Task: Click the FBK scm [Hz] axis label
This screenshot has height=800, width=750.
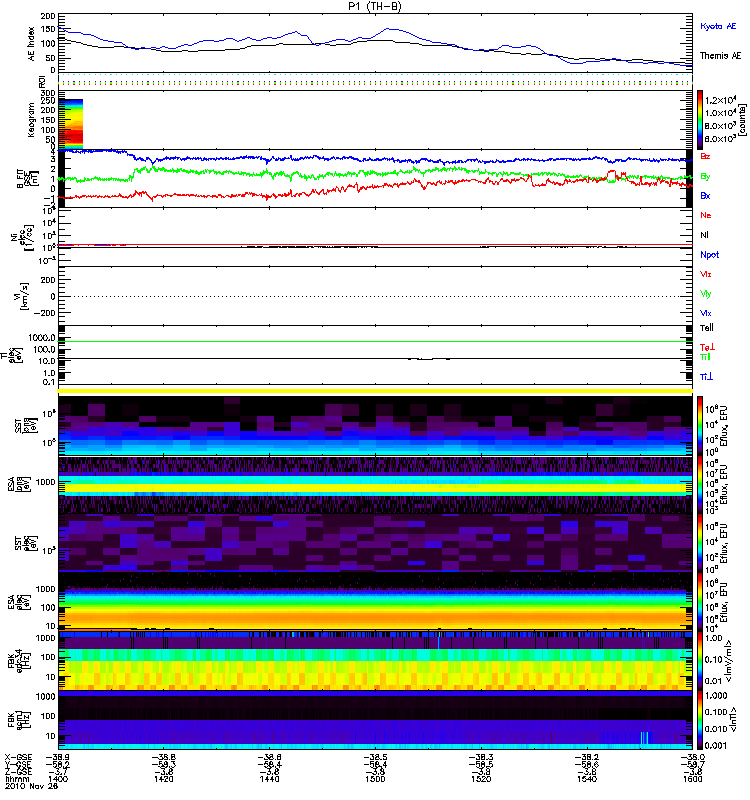Action: coord(19,720)
